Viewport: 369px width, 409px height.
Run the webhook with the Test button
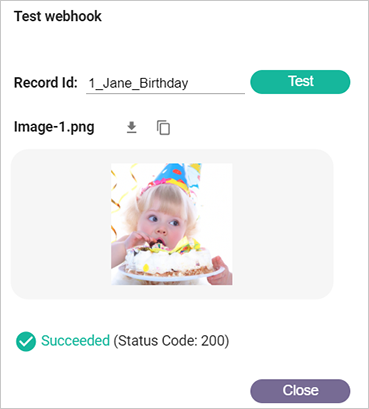(300, 82)
